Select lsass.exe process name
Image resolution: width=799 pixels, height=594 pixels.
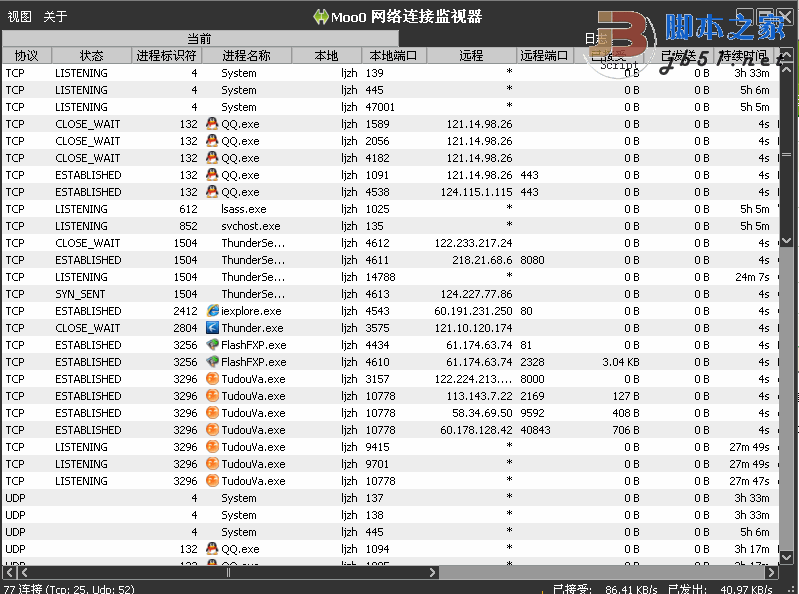coord(244,209)
